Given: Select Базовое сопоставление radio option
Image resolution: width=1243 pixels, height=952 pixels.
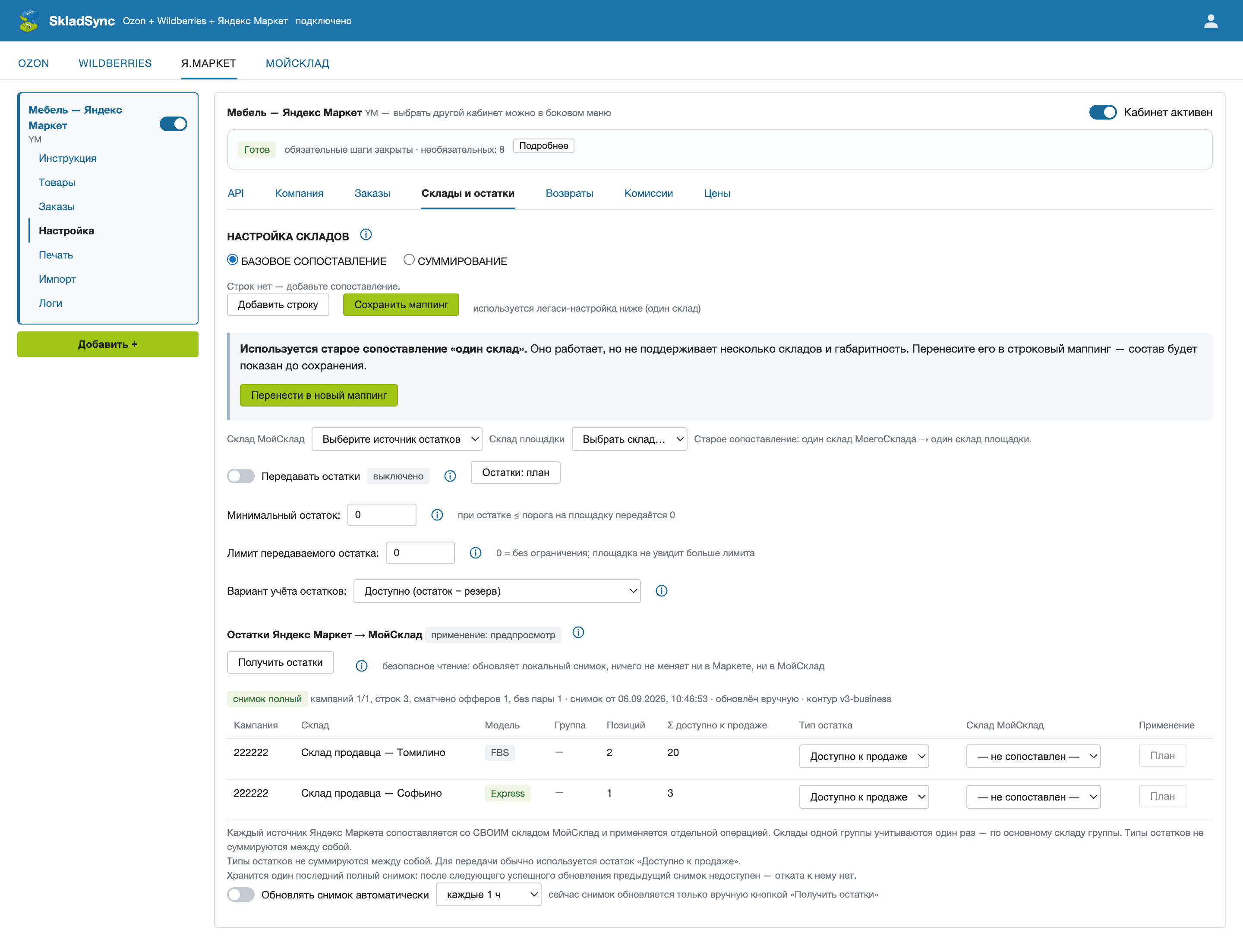Looking at the screenshot, I should [232, 260].
